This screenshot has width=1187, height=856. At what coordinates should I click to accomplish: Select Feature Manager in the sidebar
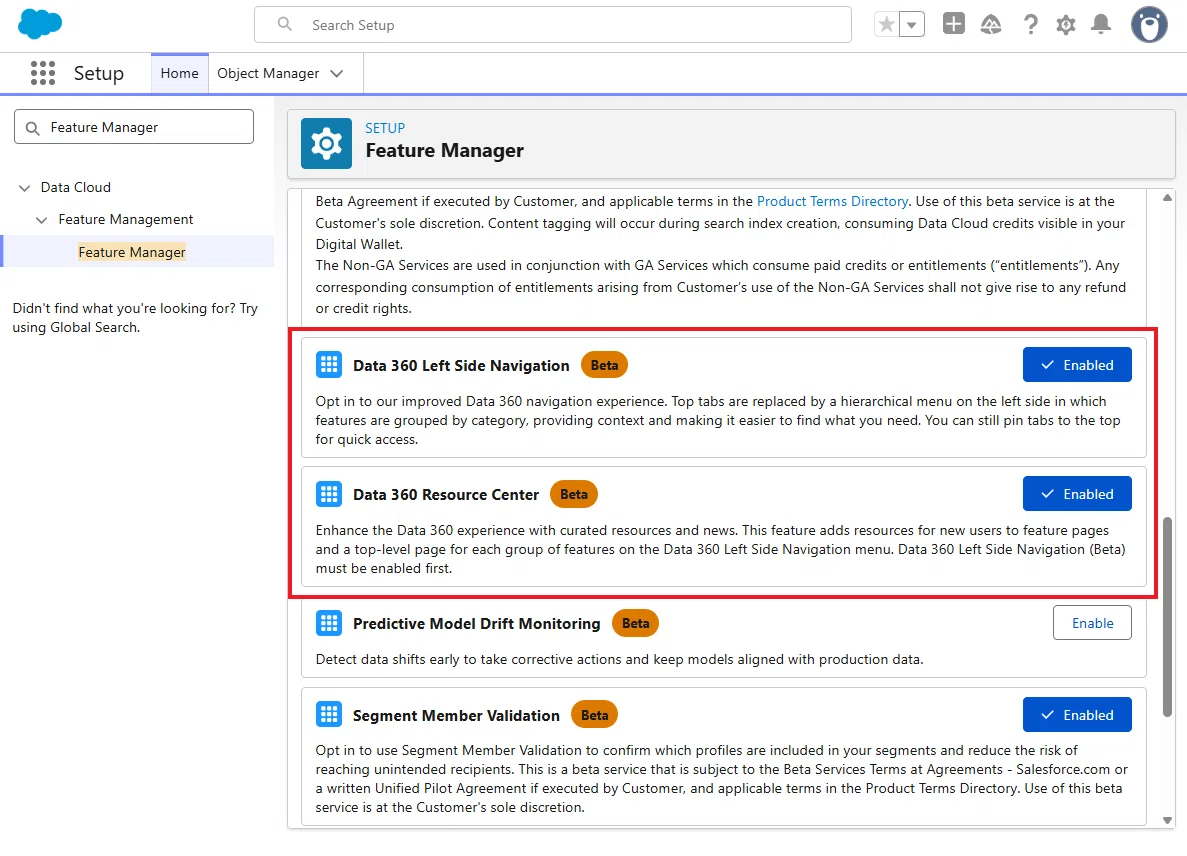pos(132,252)
